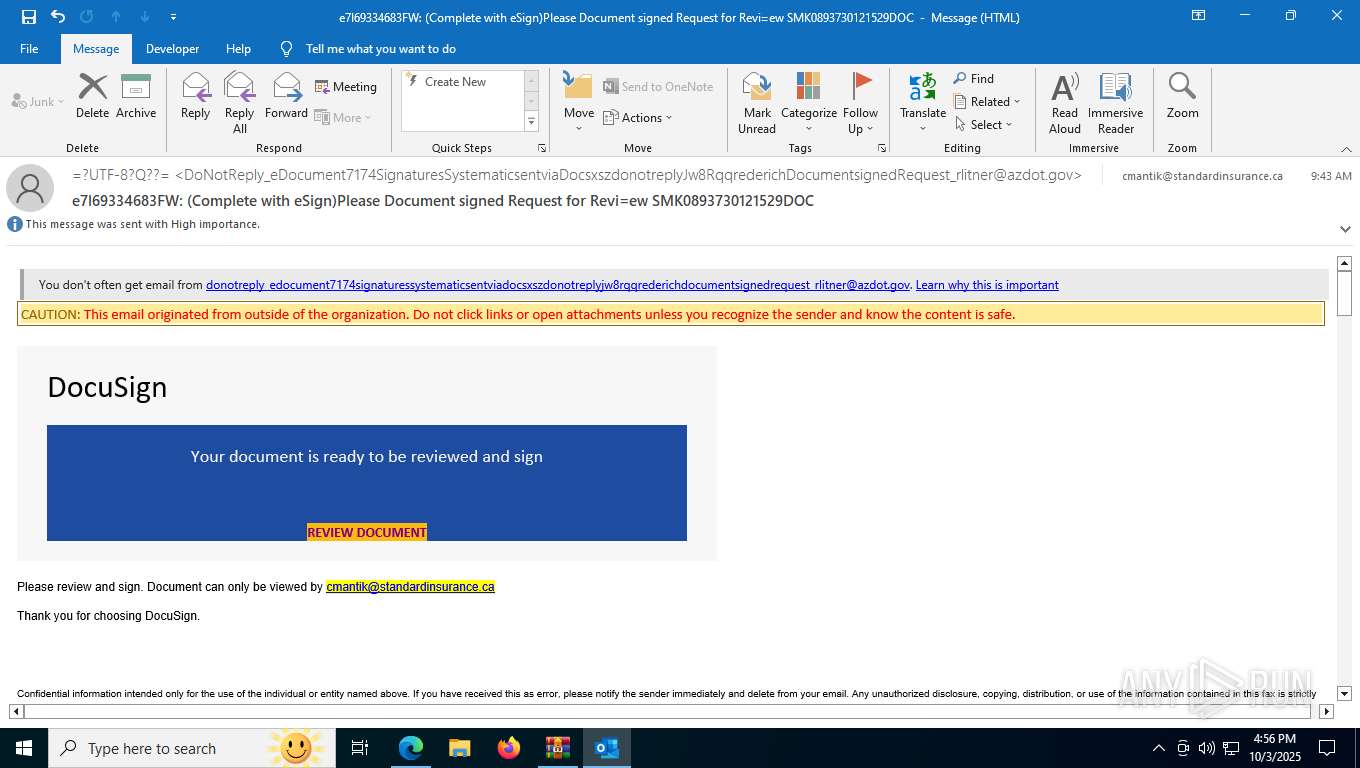
Task: Archive the email using Archive icon
Action: pyautogui.click(x=136, y=96)
